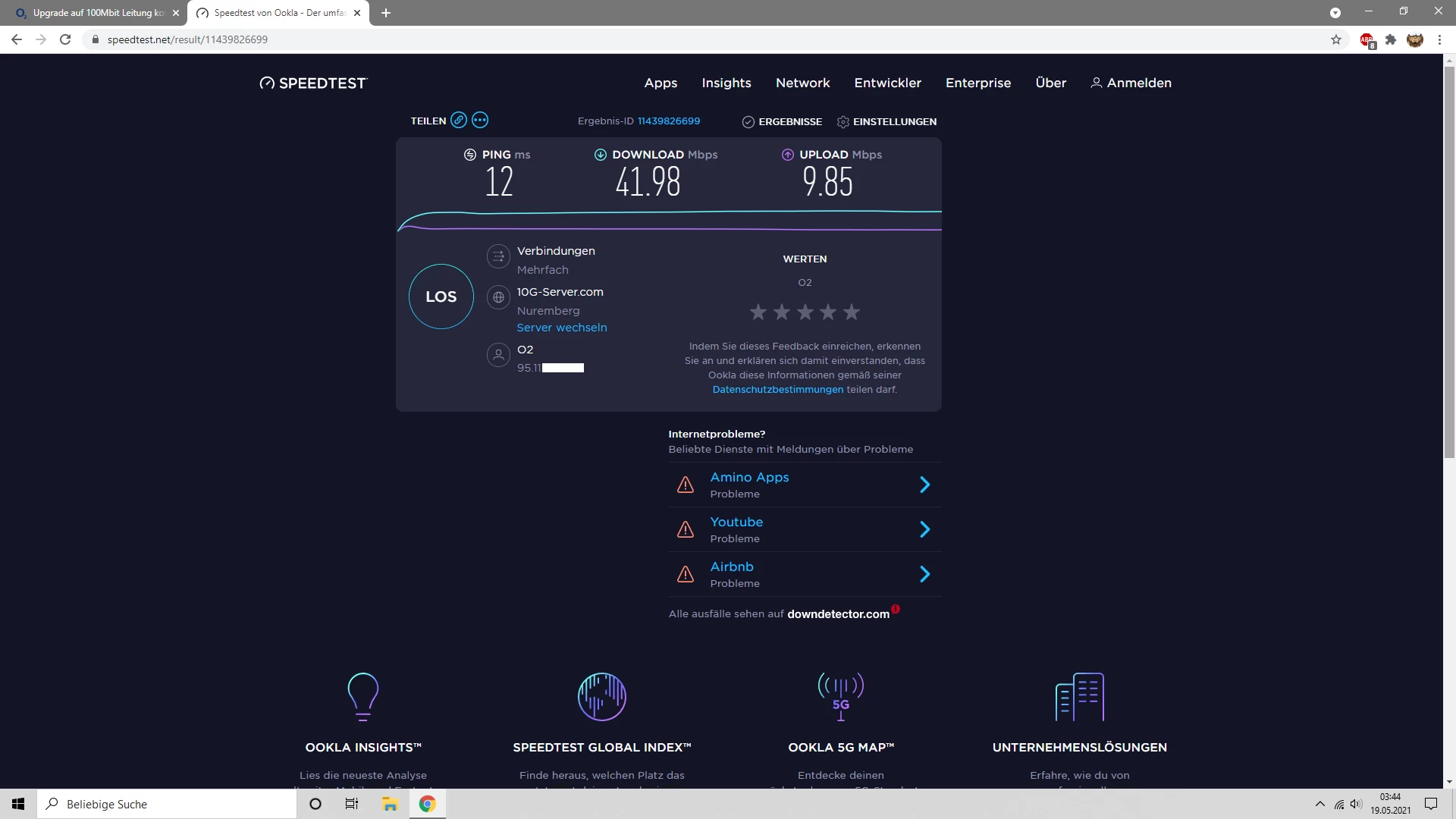Click the Speedtest Global Index icon
This screenshot has height=819, width=1456.
601,696
